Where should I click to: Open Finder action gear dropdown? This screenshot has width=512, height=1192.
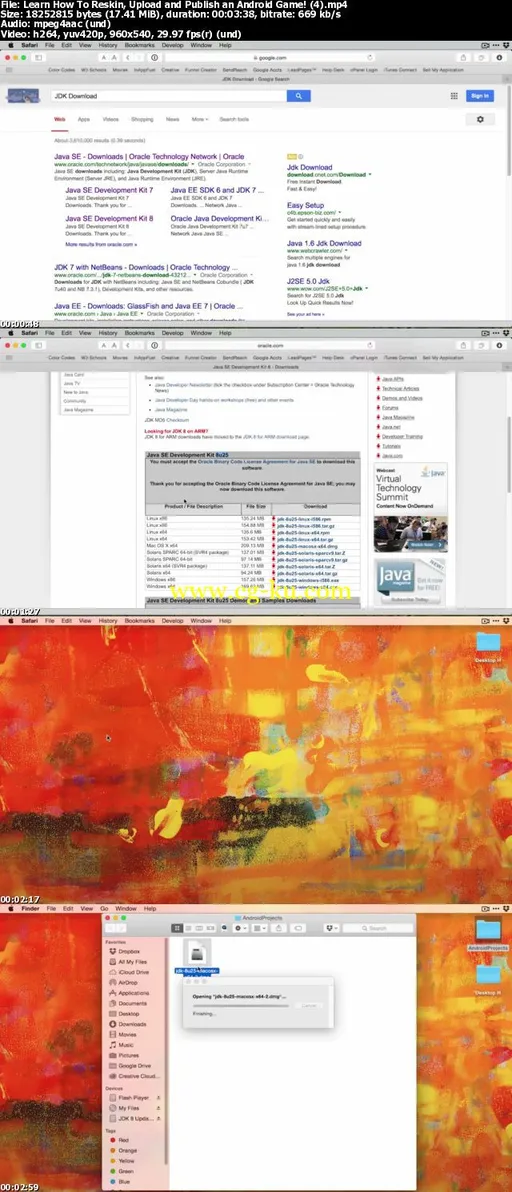pyautogui.click(x=241, y=928)
